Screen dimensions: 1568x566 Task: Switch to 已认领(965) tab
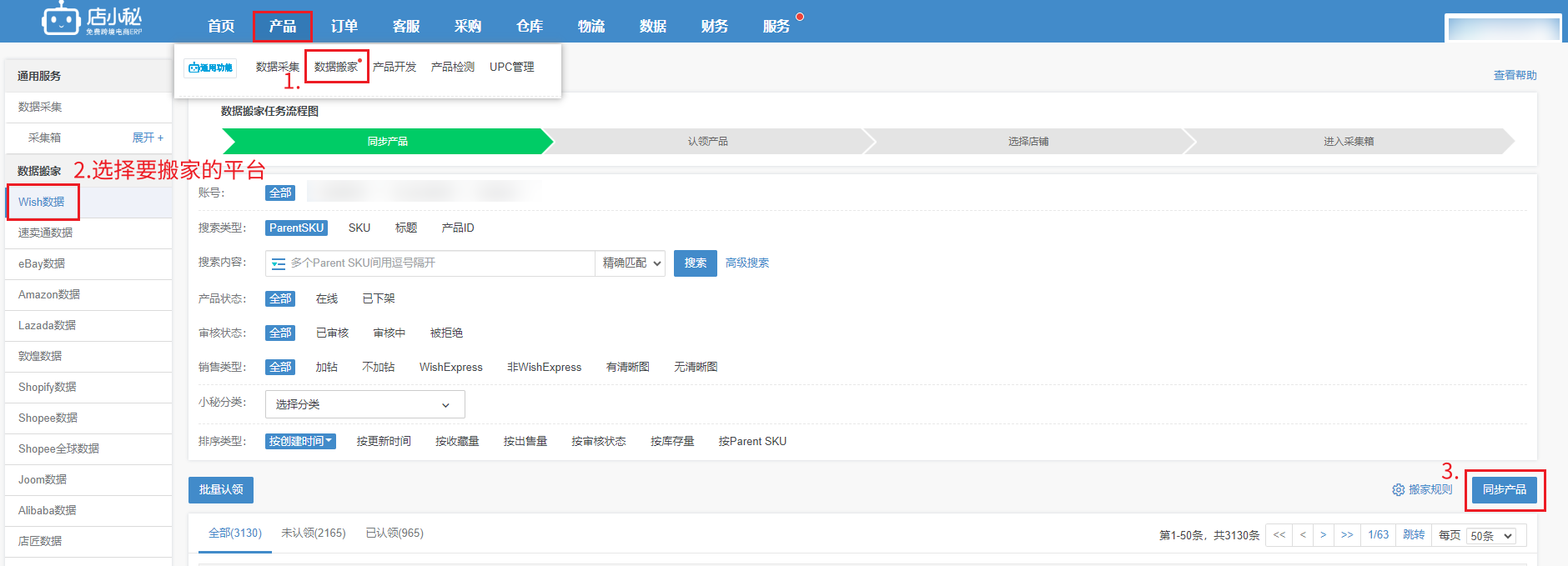coord(395,533)
